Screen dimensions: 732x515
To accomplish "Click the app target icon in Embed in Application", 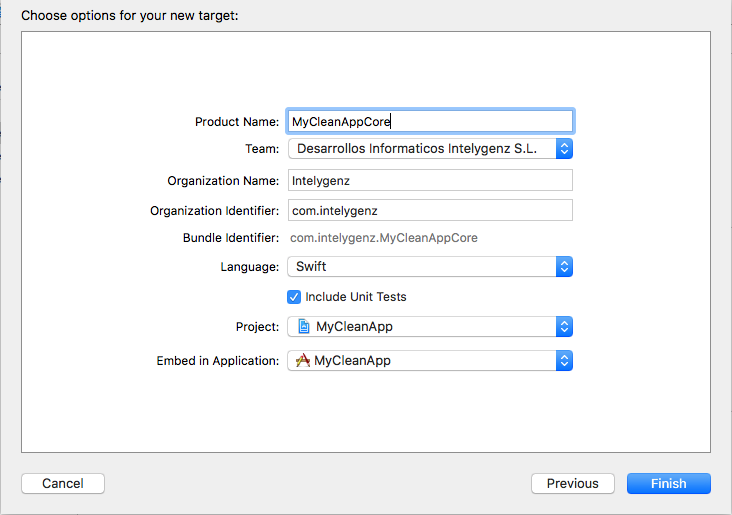I will (302, 361).
